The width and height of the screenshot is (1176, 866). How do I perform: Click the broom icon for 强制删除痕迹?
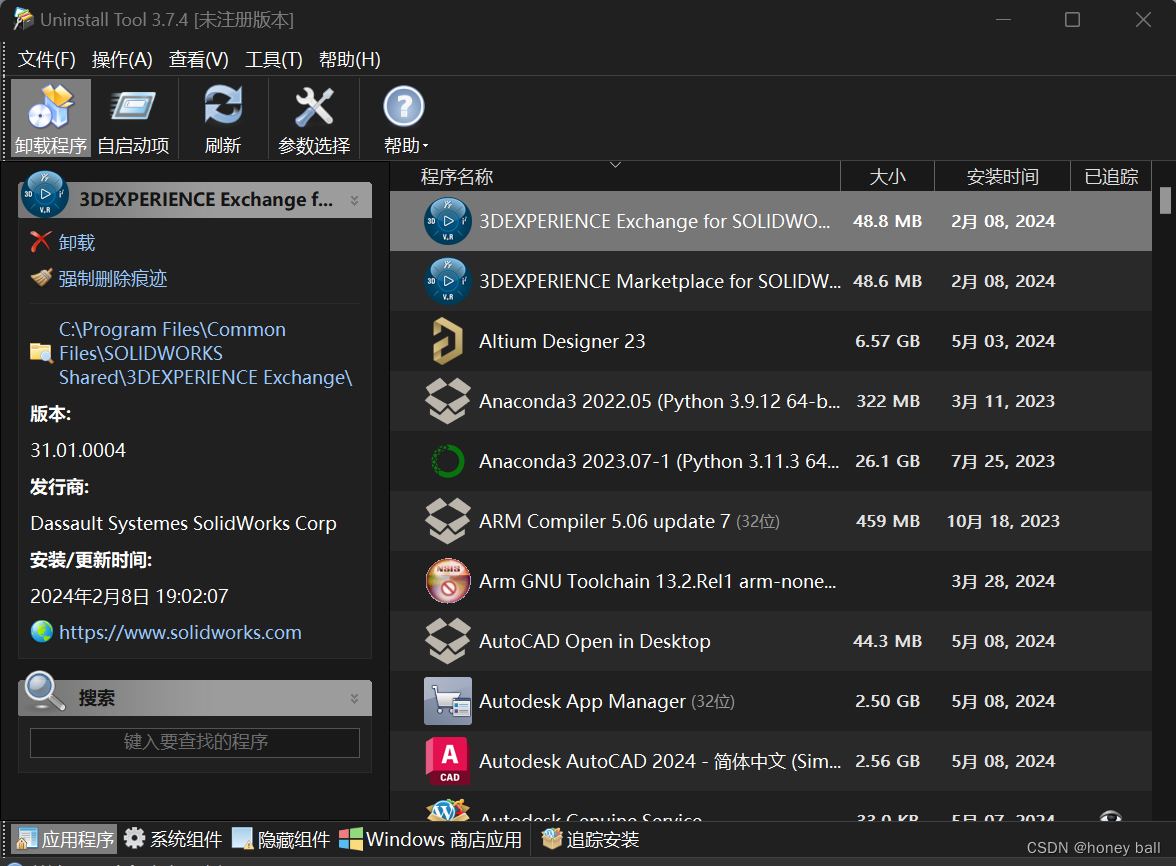pyautogui.click(x=40, y=278)
